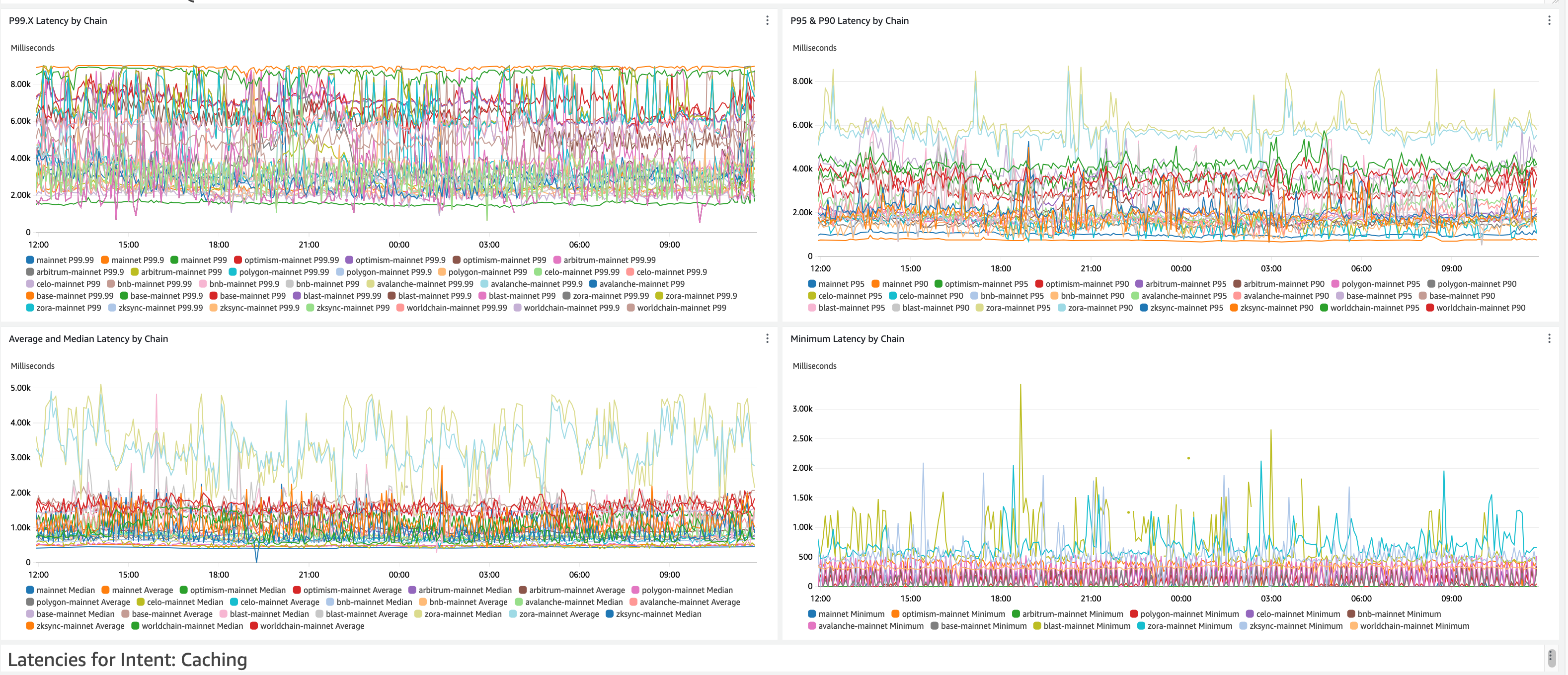
Task: Click Average and Median Latency by Chain title
Action: pyautogui.click(x=88, y=338)
